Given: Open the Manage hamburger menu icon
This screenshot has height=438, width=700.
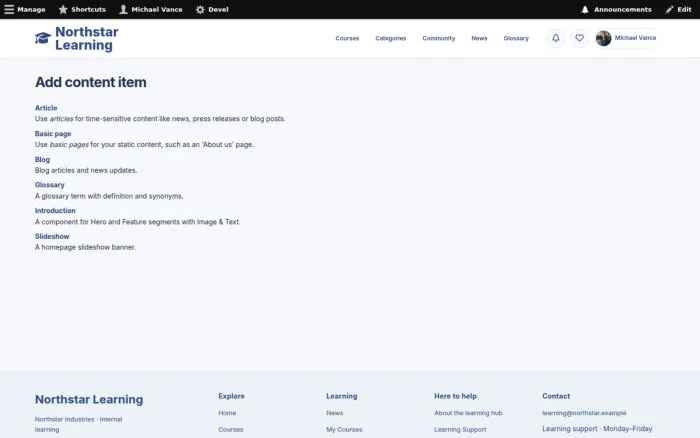Looking at the screenshot, I should point(9,9).
